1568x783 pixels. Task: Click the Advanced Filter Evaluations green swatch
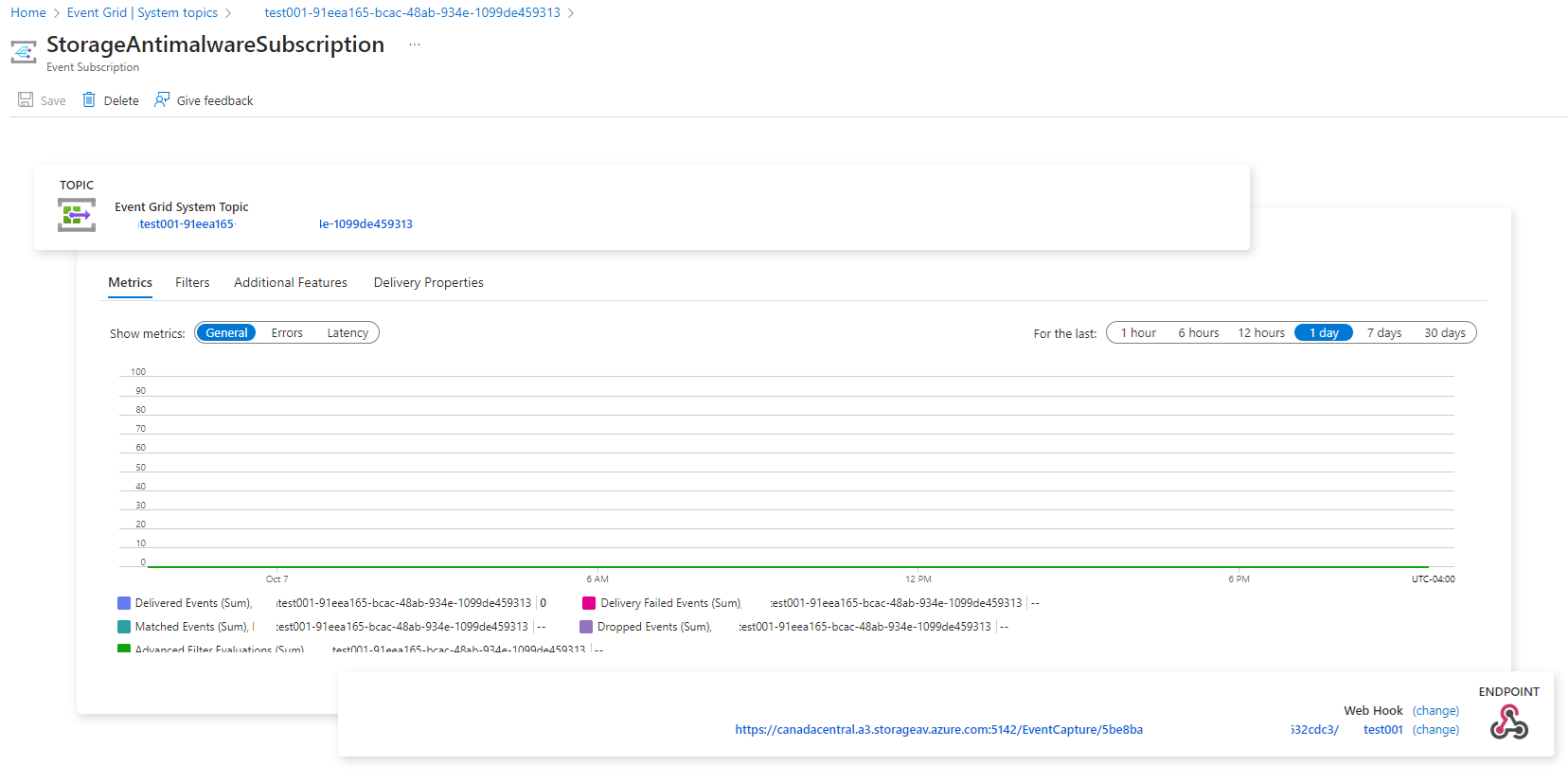[124, 649]
